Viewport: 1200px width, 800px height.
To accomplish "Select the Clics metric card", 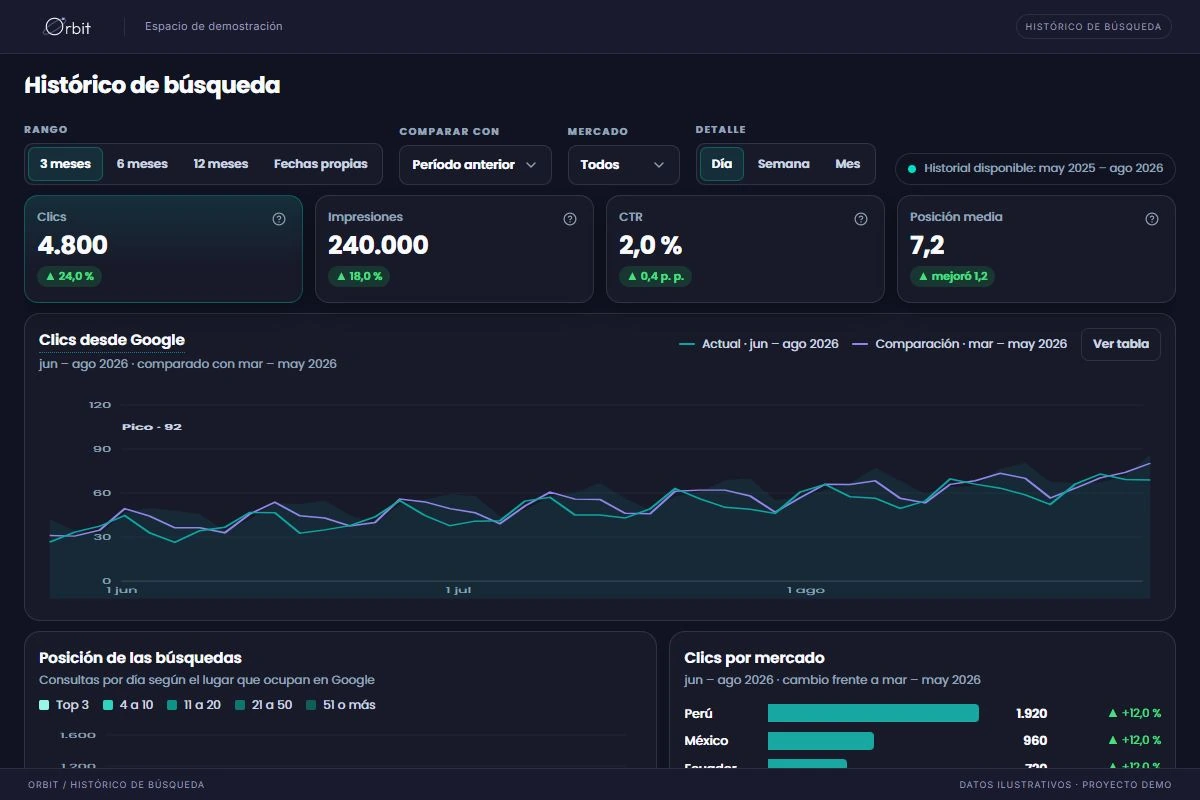I will pos(163,249).
